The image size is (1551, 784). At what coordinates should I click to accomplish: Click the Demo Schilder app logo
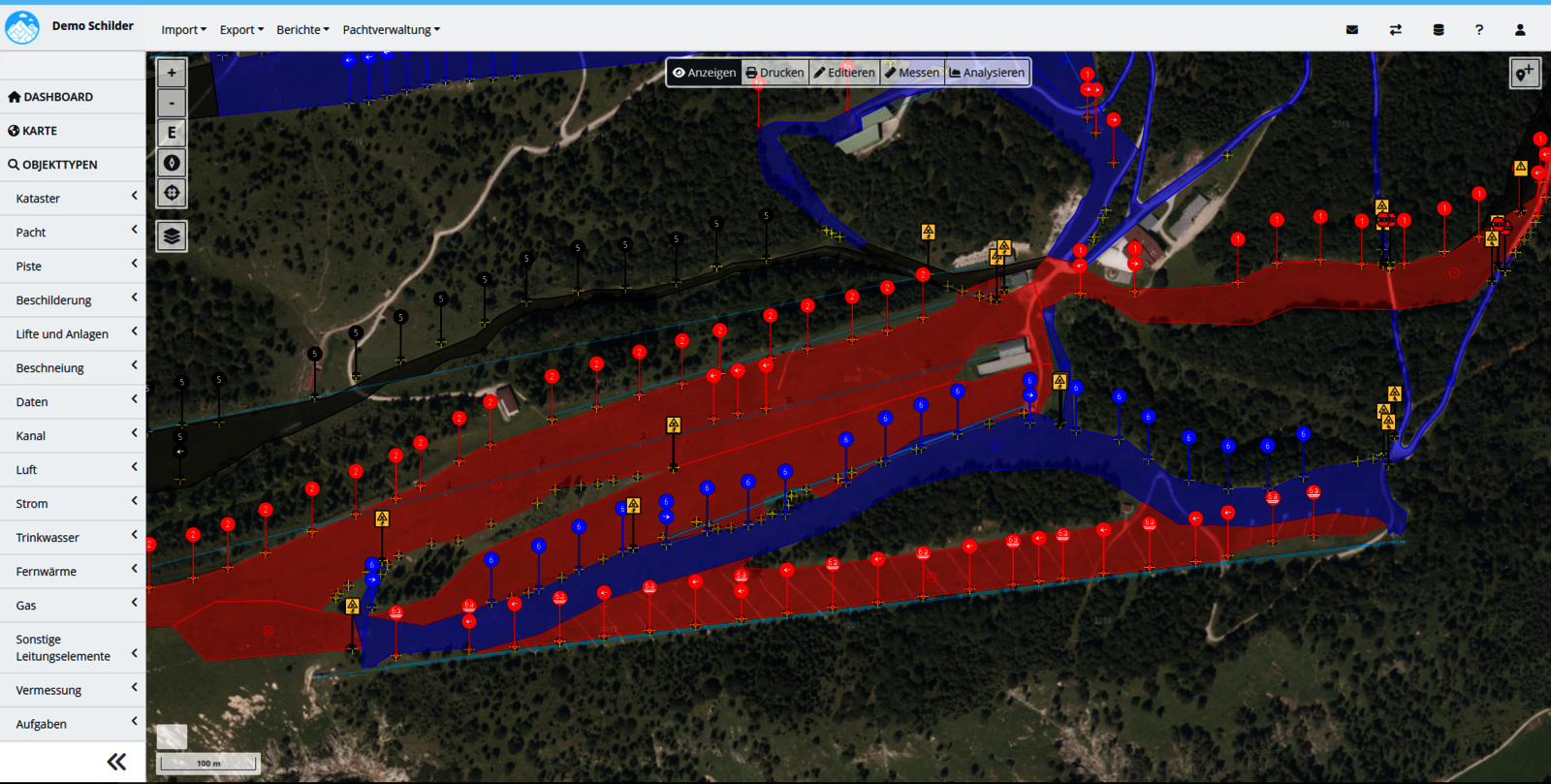click(22, 27)
